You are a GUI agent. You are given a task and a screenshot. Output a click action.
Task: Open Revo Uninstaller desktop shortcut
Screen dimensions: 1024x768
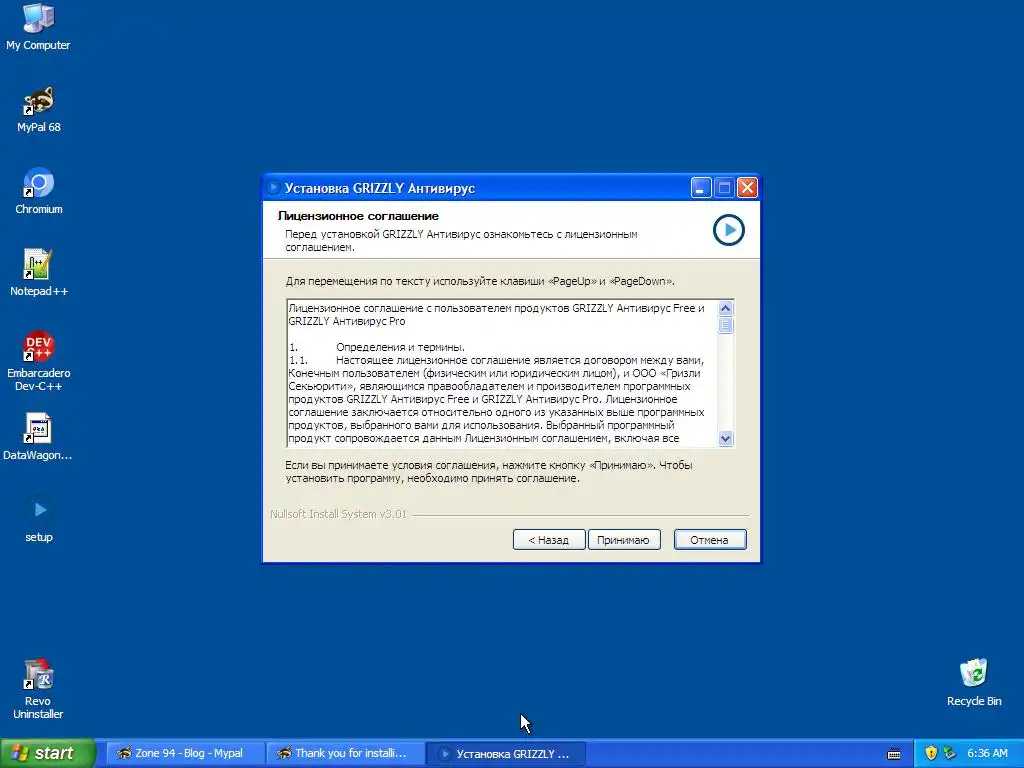(x=38, y=690)
